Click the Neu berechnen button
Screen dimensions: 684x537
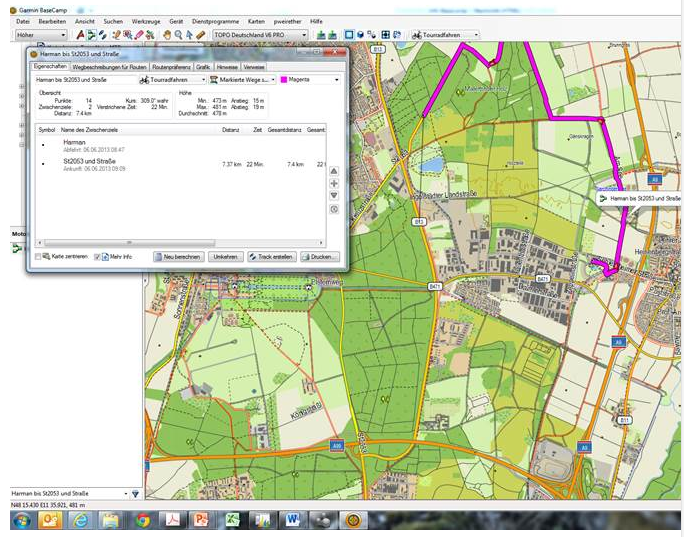point(179,257)
